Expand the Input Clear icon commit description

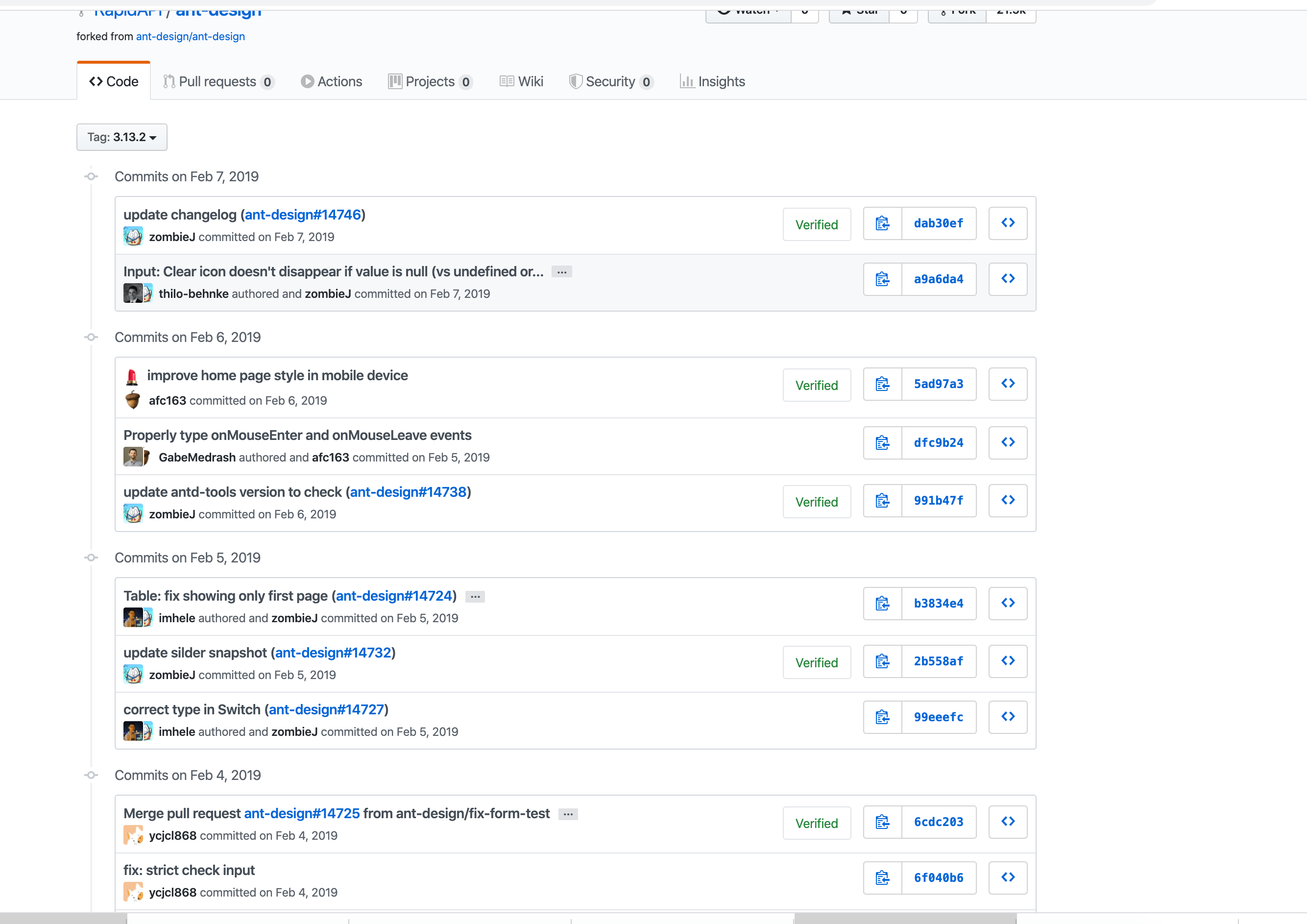pos(561,272)
